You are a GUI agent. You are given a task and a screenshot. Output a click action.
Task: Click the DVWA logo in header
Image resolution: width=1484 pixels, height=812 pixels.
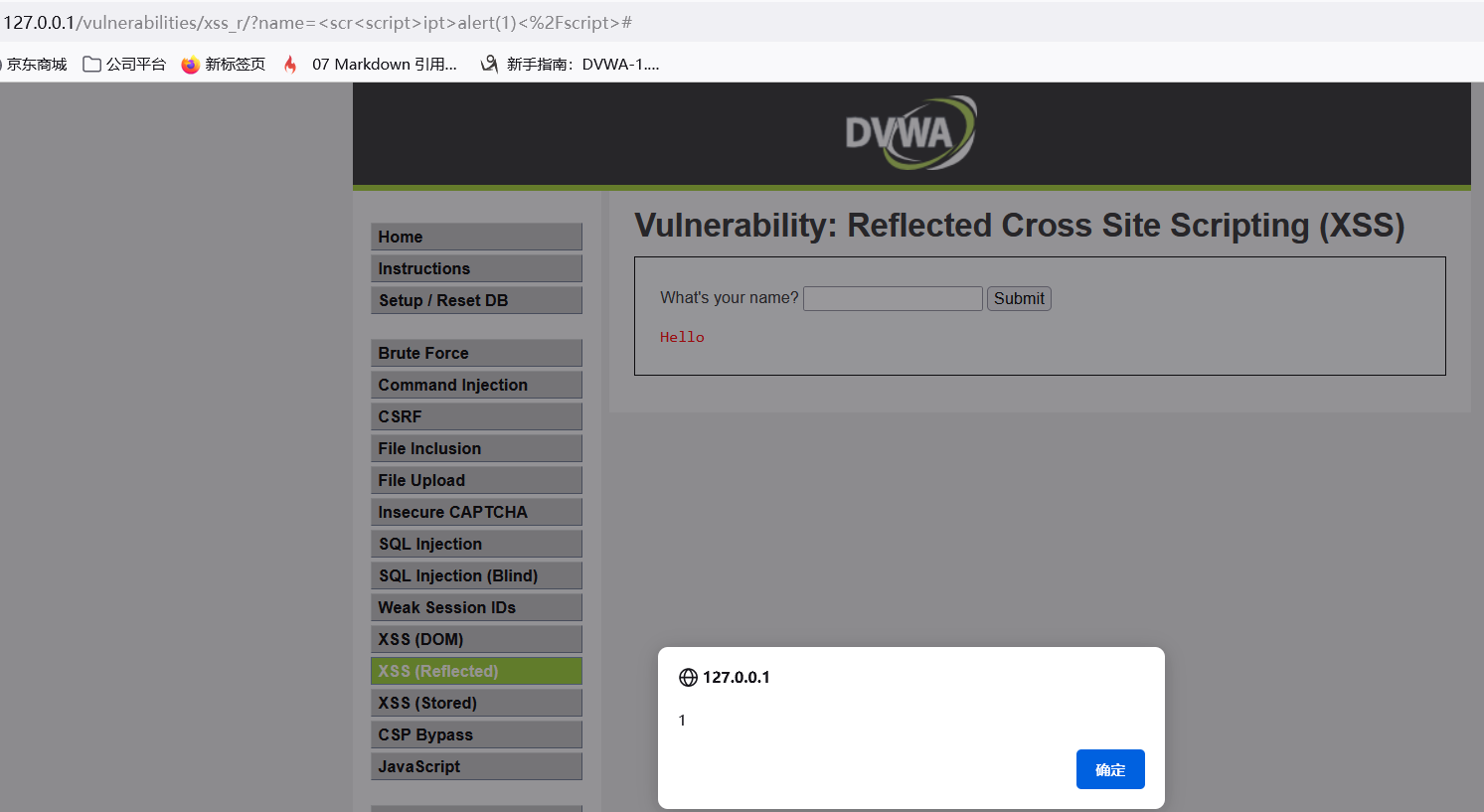click(x=910, y=132)
